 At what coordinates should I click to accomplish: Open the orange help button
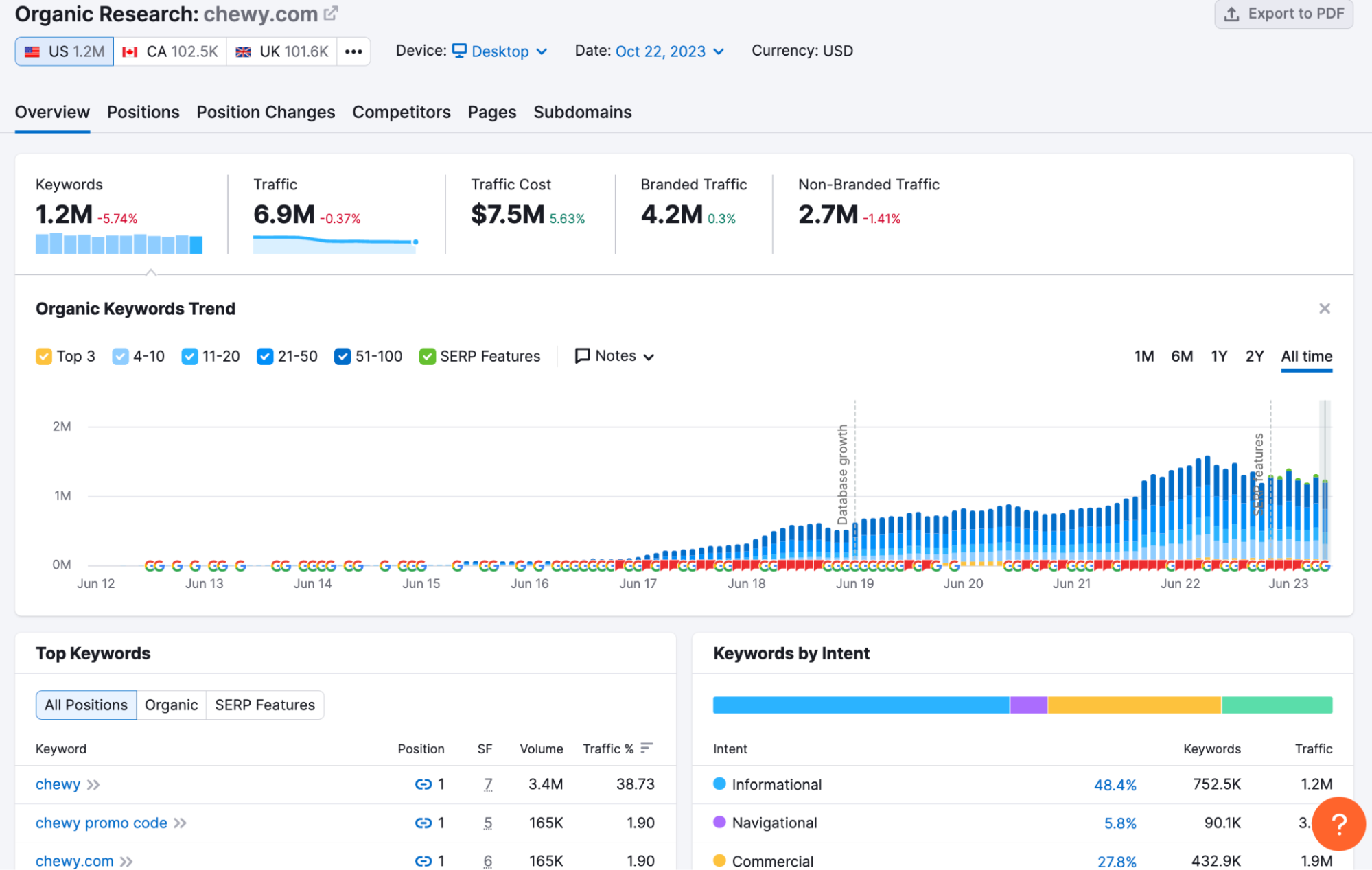[1338, 825]
